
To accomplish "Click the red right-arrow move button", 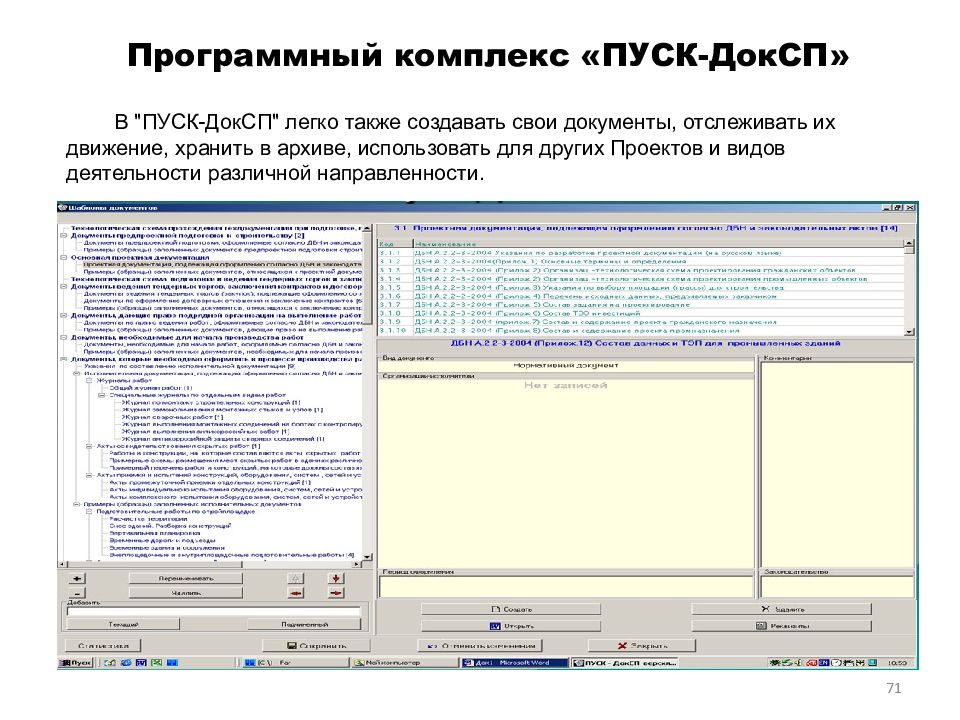I will 336,593.
